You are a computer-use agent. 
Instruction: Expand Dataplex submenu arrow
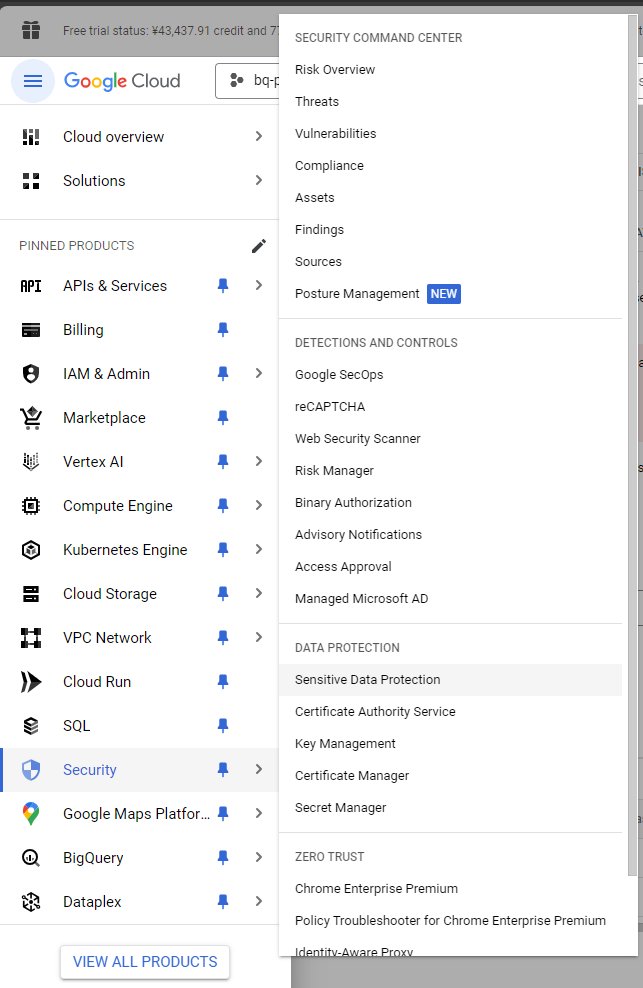(258, 901)
